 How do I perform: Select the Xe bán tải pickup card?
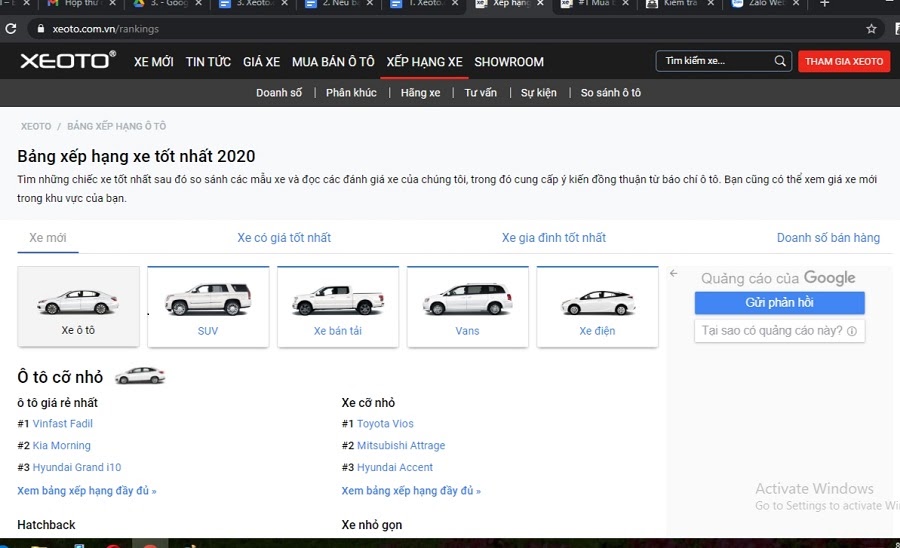click(338, 307)
